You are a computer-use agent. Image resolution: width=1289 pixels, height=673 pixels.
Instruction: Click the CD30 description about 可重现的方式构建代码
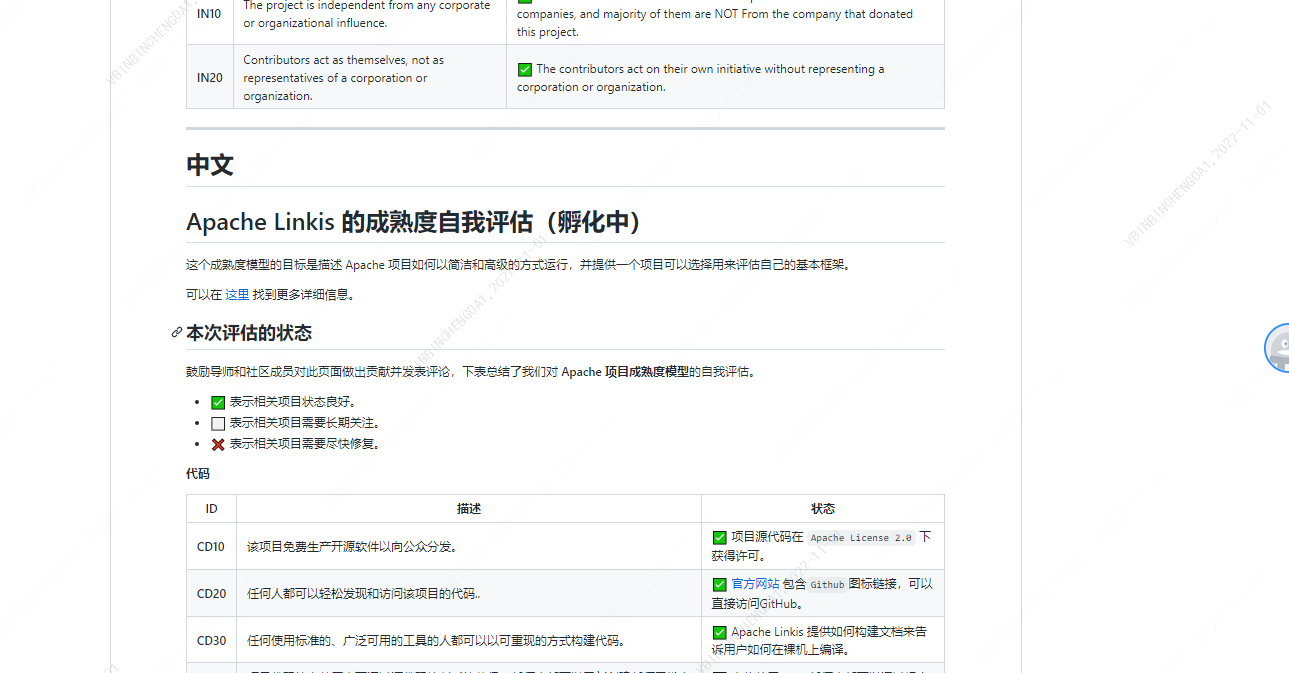click(437, 641)
